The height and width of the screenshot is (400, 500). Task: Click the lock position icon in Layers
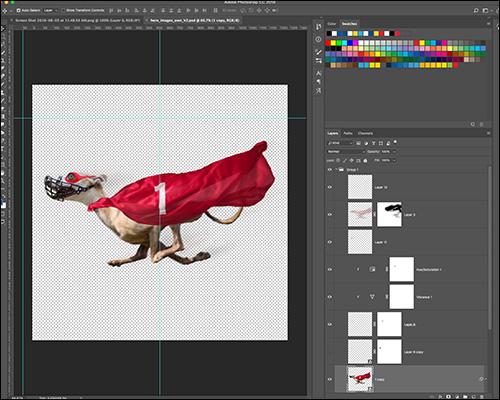point(351,161)
